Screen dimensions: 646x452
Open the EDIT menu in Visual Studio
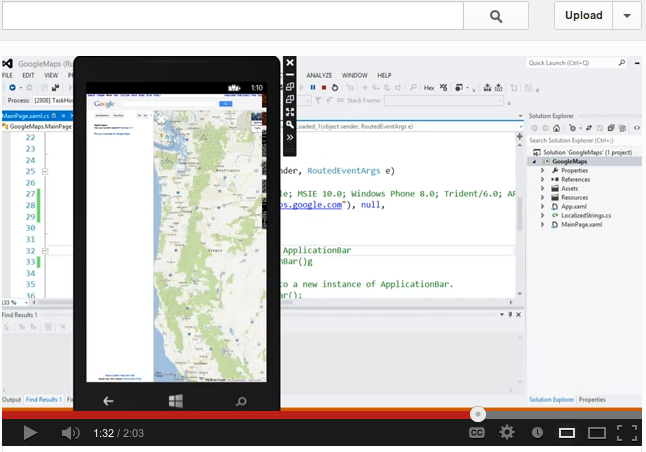28,75
